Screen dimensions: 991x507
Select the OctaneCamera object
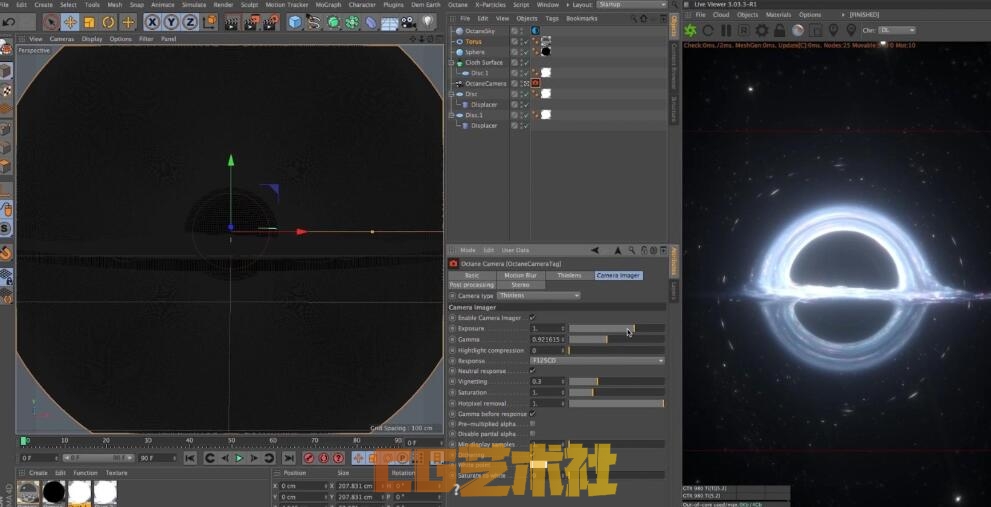click(485, 83)
